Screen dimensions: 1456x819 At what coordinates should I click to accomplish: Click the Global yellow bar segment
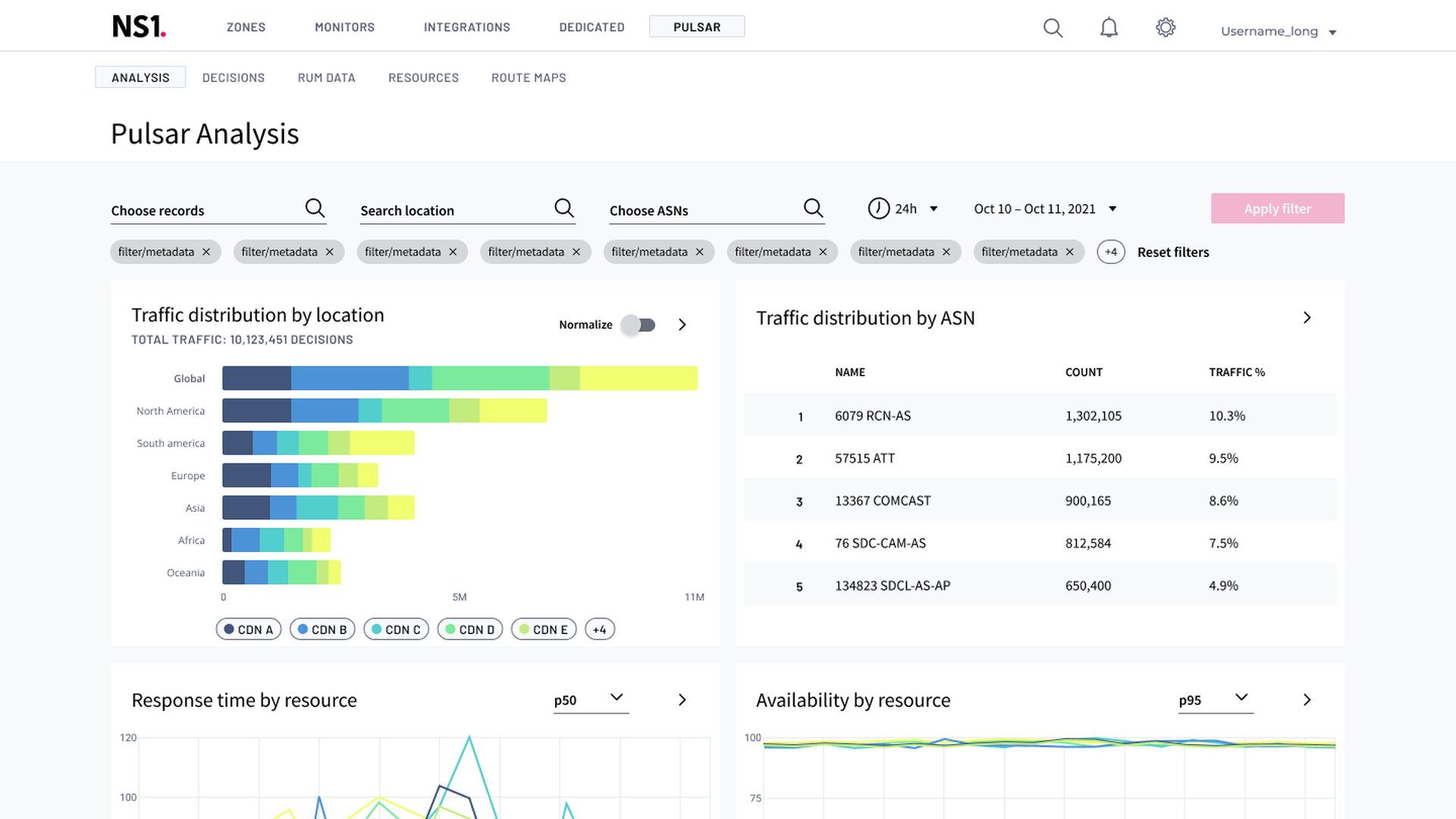[x=639, y=378]
